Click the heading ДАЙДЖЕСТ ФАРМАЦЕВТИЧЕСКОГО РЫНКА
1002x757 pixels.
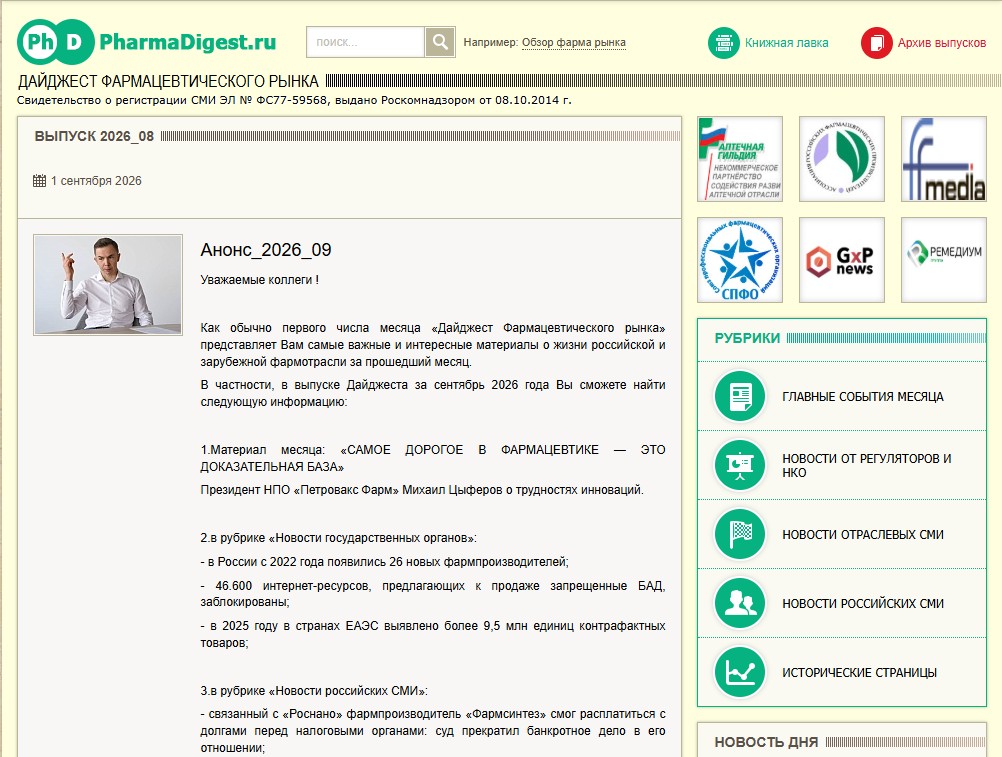[x=168, y=82]
